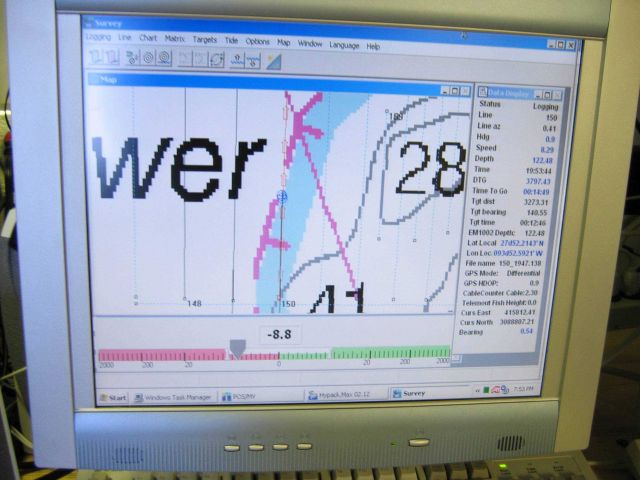Click the small multi-target toolbar icon
Image resolution: width=640 pixels, height=480 pixels.
(132, 58)
